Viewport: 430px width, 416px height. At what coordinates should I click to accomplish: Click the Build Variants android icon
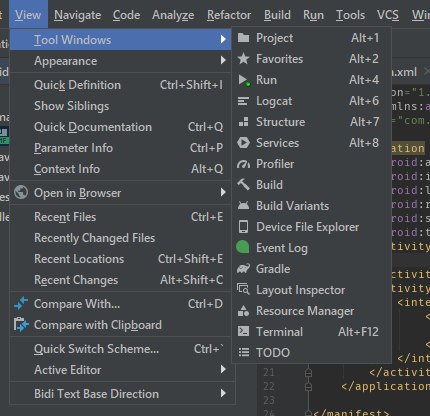point(243,206)
